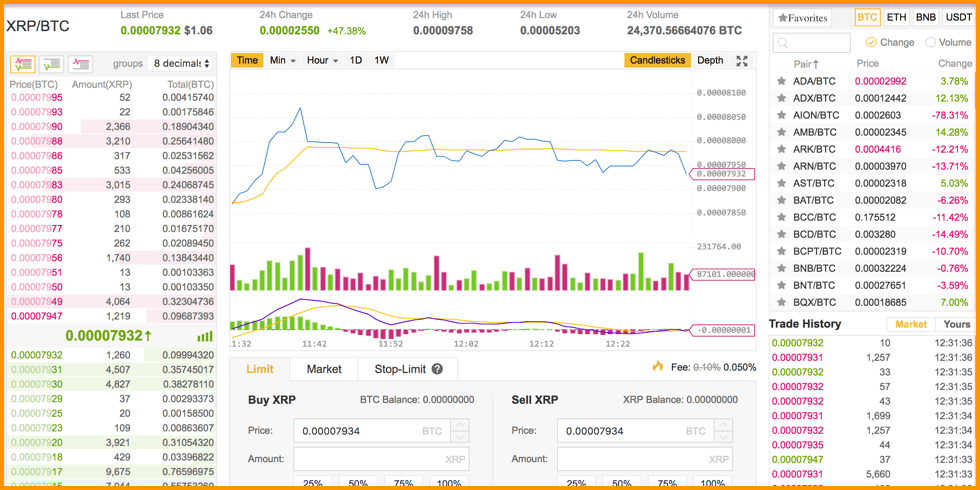980x490 pixels.
Task: Select the Time chart button
Action: (247, 61)
